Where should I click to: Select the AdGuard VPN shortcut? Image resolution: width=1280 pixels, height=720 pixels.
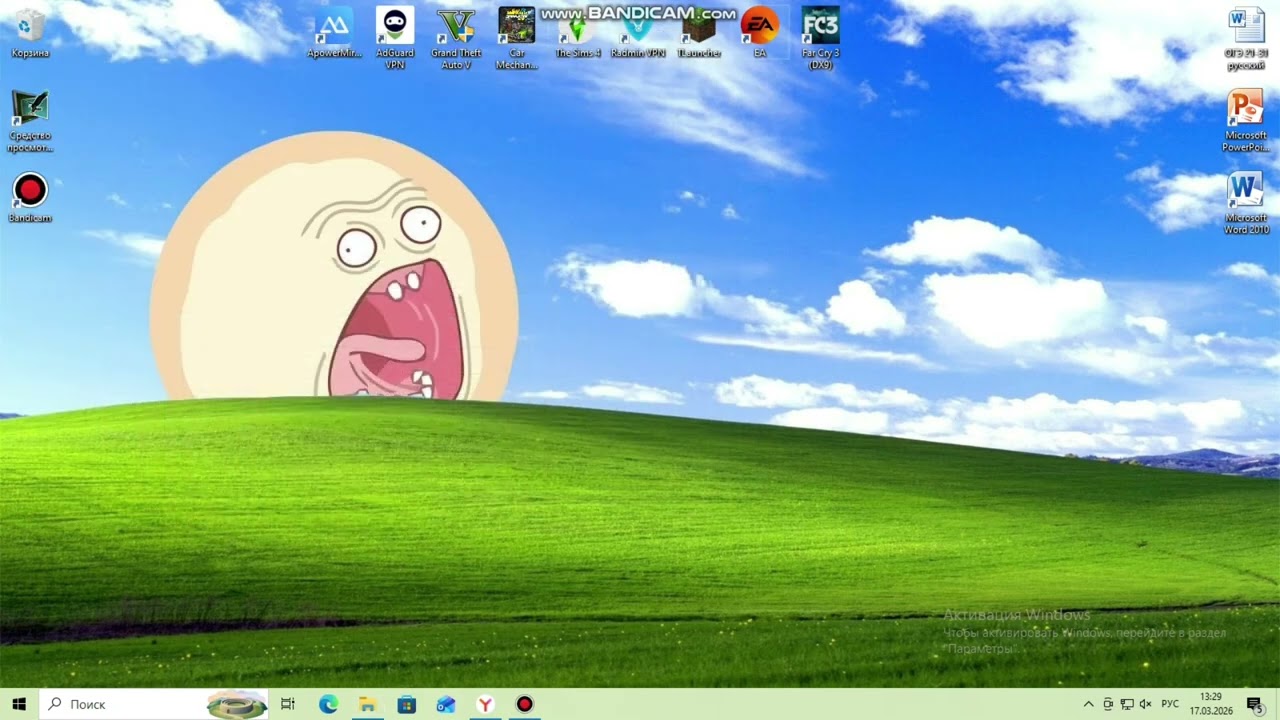(395, 39)
